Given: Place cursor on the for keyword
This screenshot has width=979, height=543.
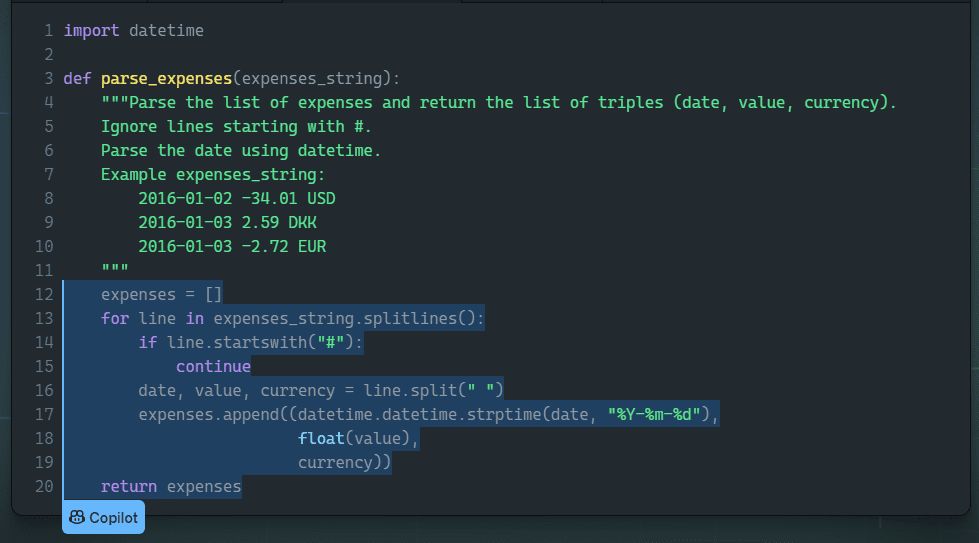Looking at the screenshot, I should (x=115, y=319).
